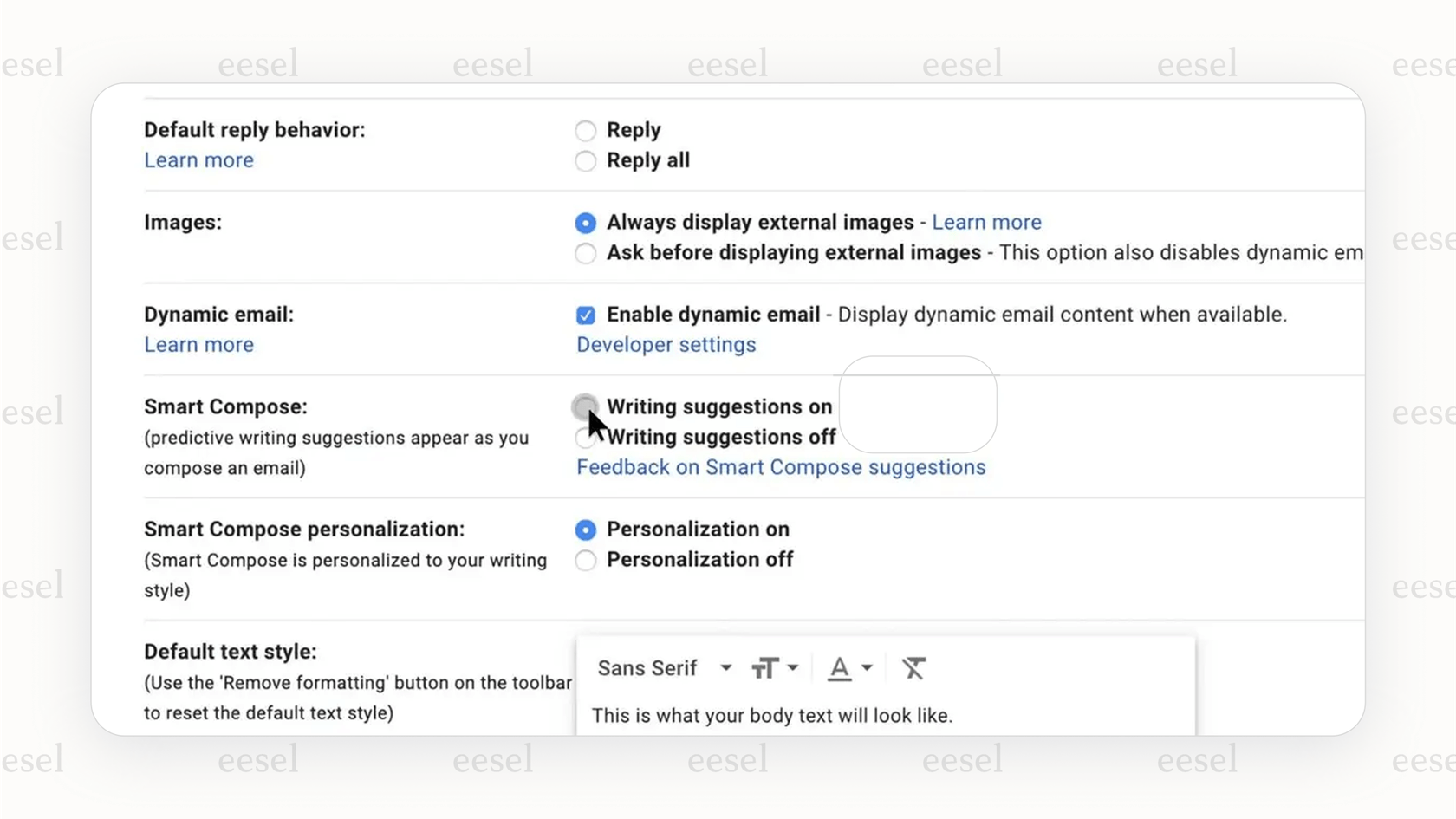Viewport: 1456px width, 819px height.
Task: Open Learn more next to external images
Action: [x=986, y=222]
